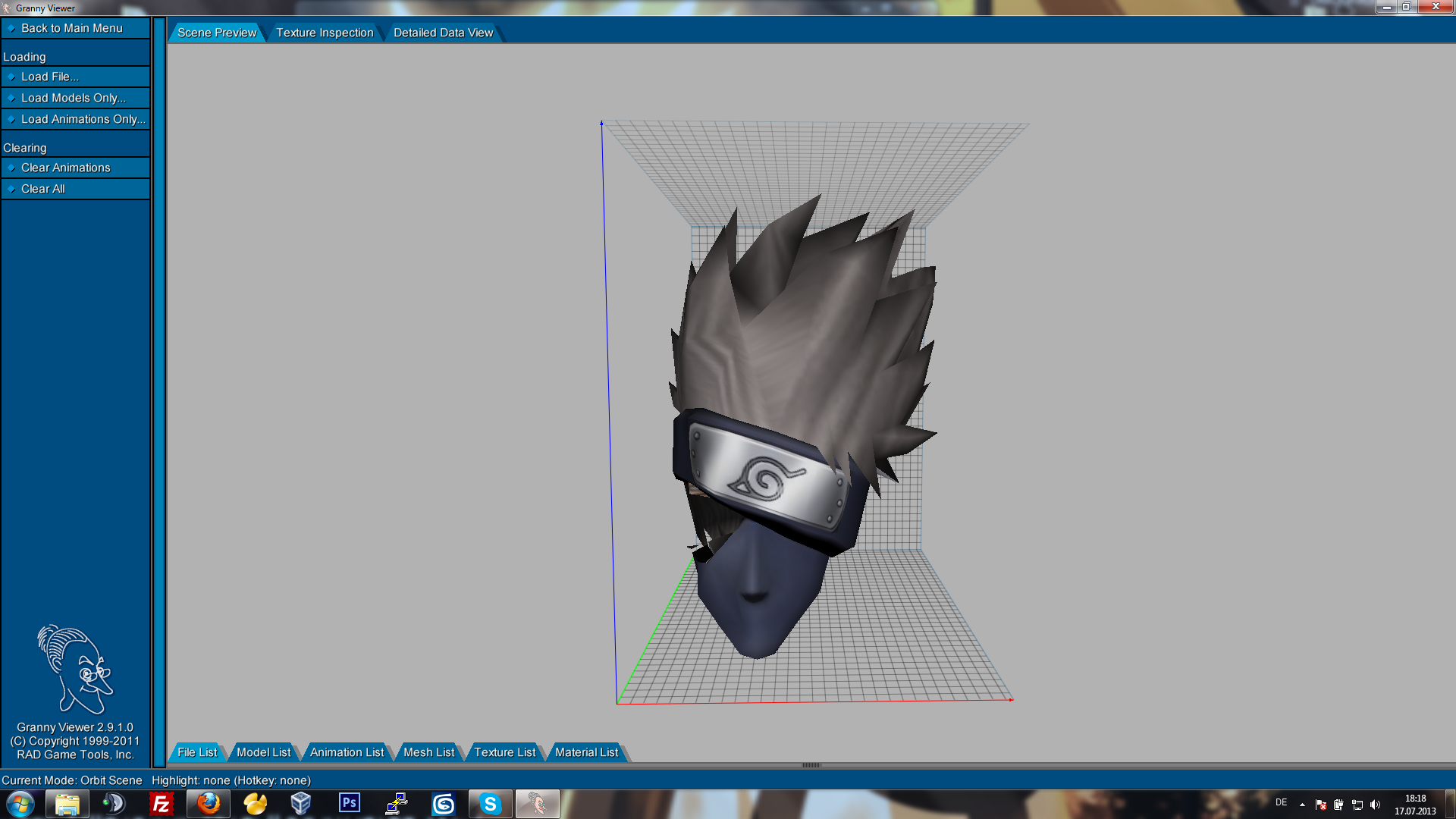Click 'RAD Game Tools, Inc.' text
1456x819 pixels.
coord(75,755)
